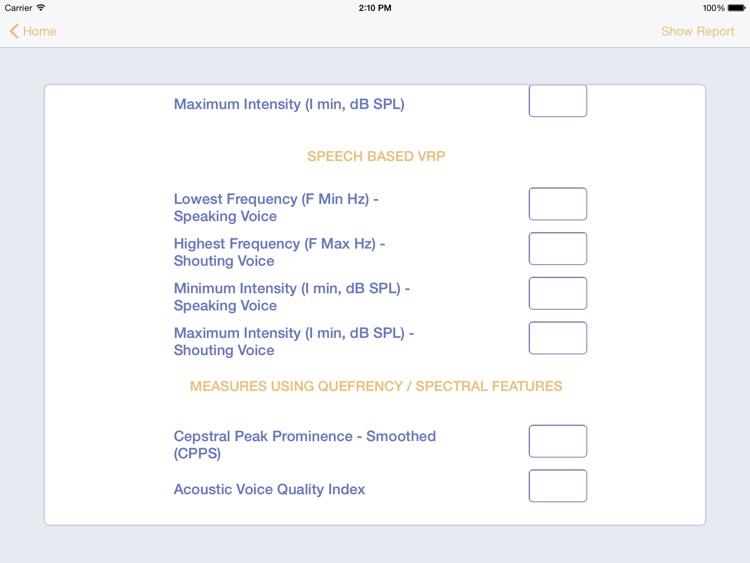
Task: Tap the 2:10 PM clock in status bar
Action: click(375, 8)
